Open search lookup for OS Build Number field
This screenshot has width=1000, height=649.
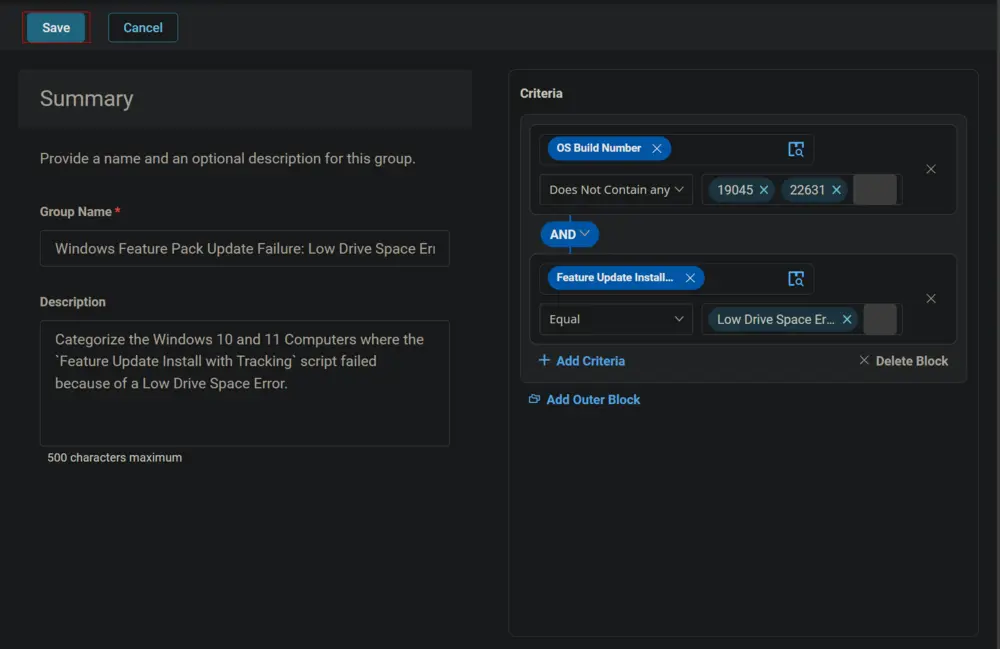point(795,149)
